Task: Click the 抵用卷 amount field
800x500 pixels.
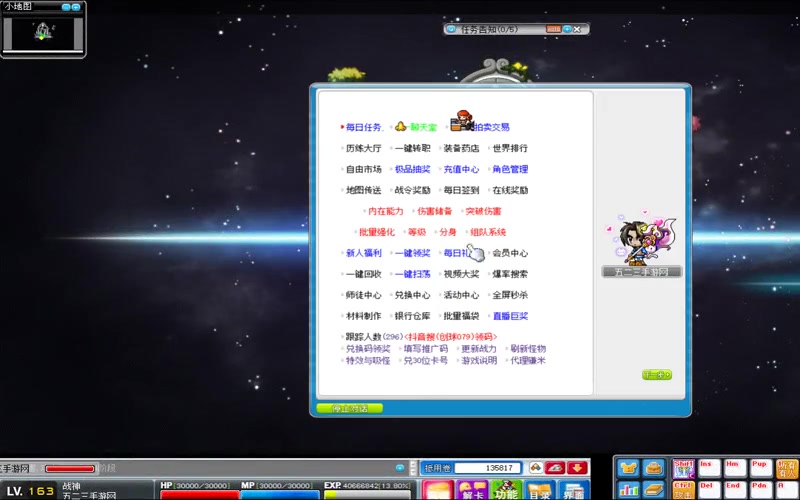Action: pyautogui.click(x=488, y=468)
